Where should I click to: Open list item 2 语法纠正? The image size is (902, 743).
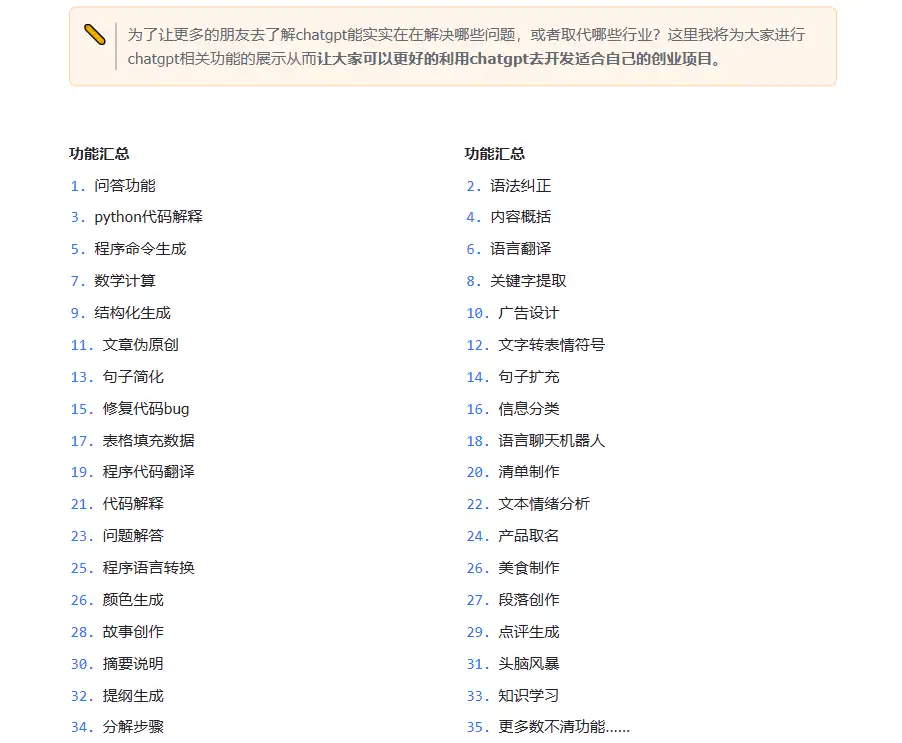(509, 186)
